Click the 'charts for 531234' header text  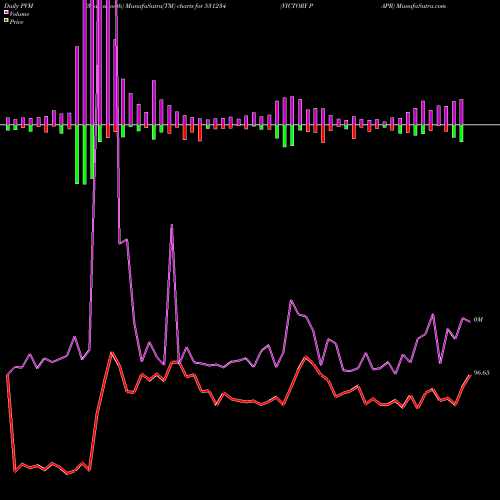(x=201, y=6)
